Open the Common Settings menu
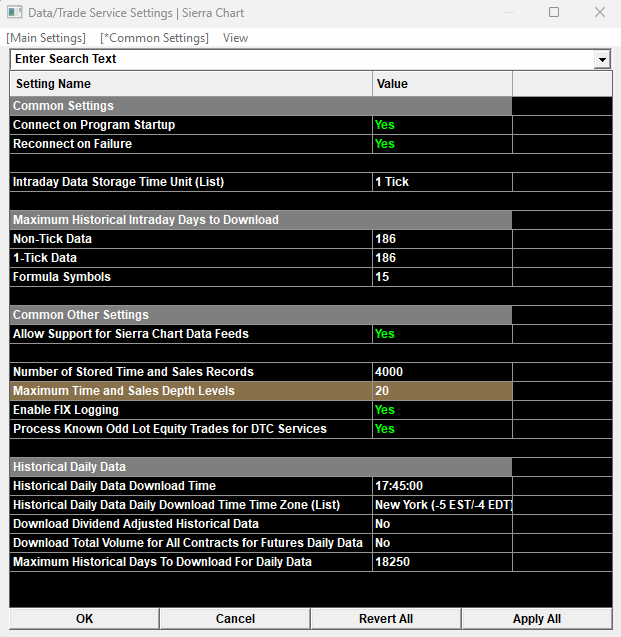The image size is (621, 637). pos(154,38)
